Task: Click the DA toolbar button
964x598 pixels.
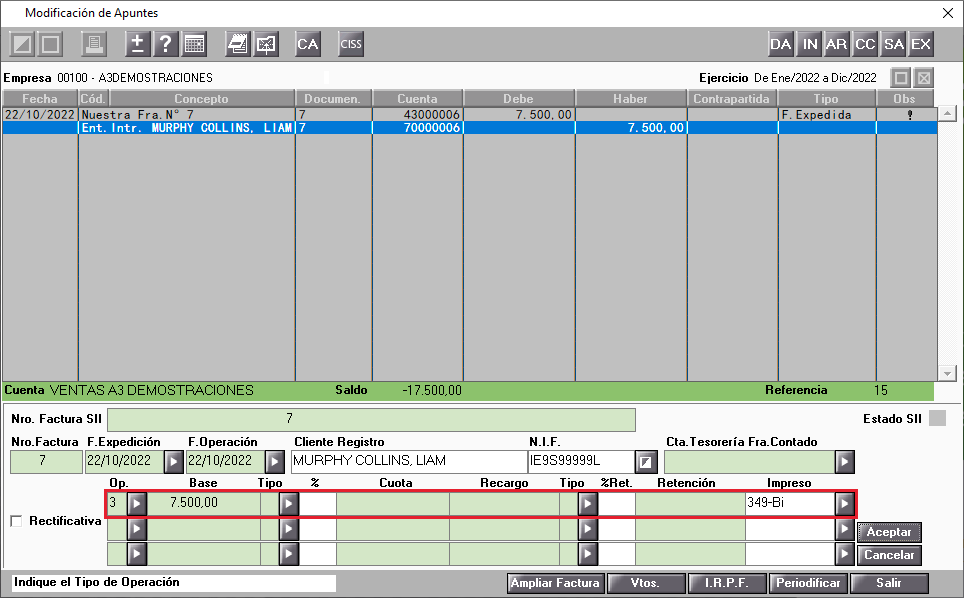Action: point(781,44)
